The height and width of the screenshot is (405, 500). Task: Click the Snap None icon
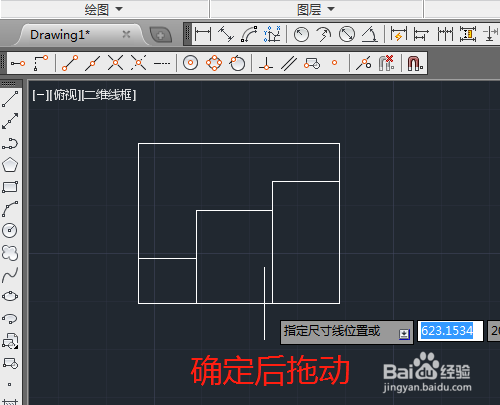[387, 63]
